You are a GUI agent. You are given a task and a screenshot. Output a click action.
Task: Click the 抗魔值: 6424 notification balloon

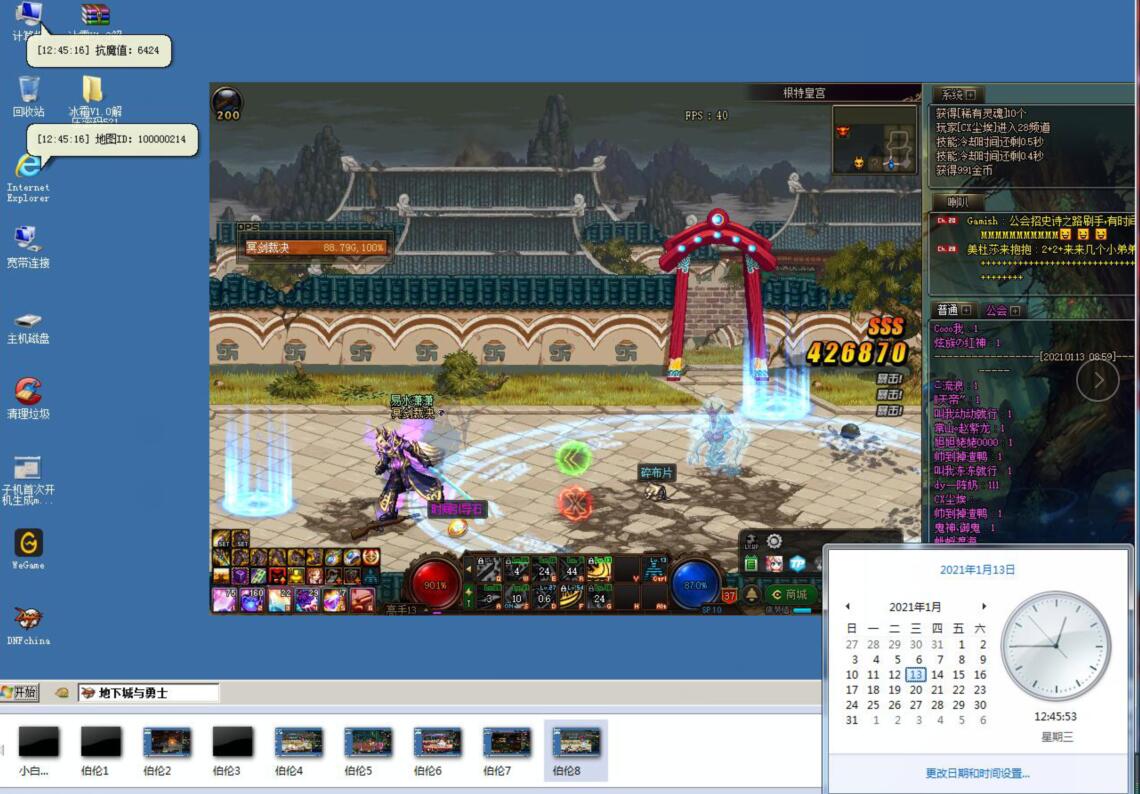point(99,51)
